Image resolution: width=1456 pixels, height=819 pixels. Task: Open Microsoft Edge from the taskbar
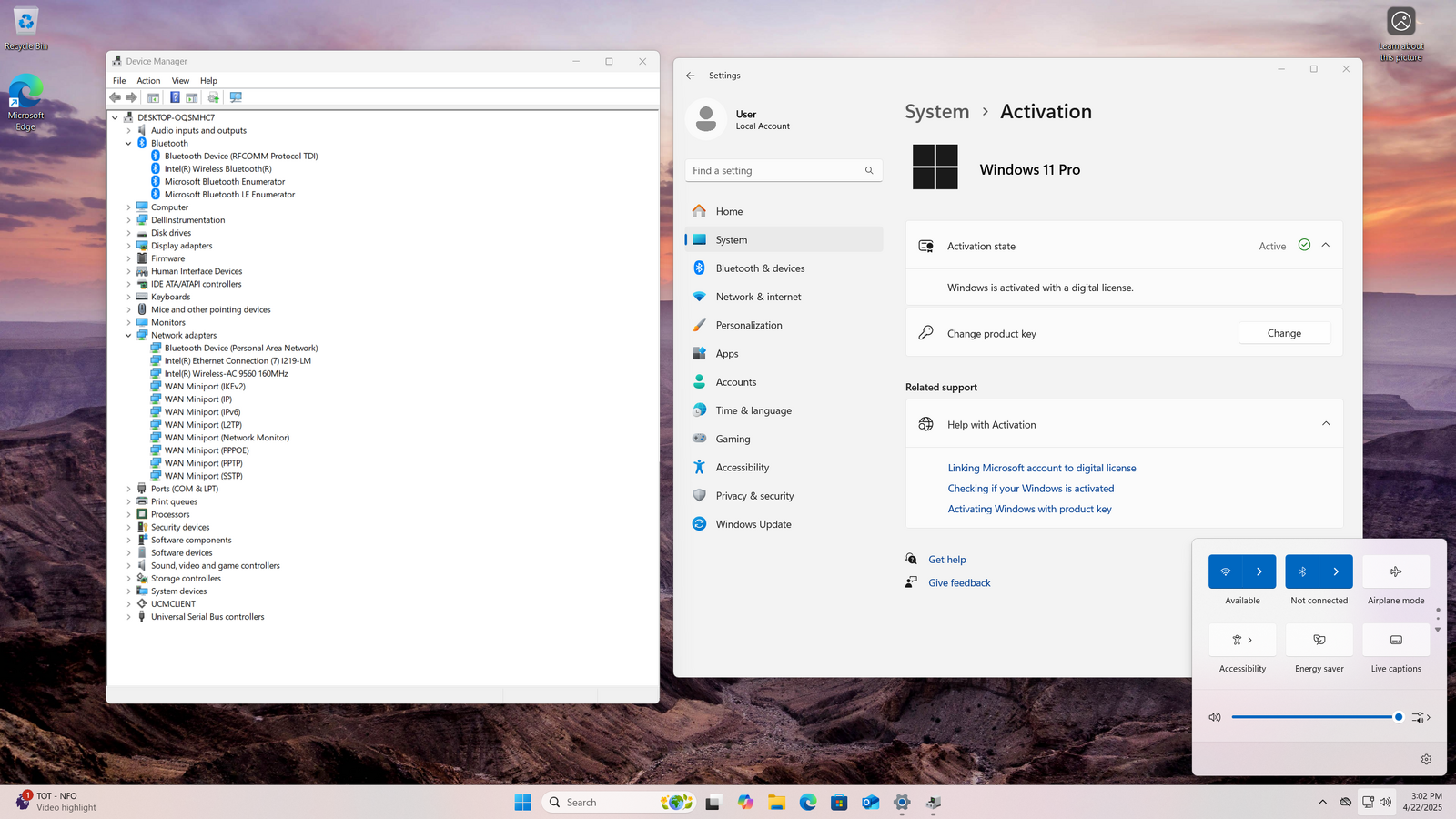[808, 802]
